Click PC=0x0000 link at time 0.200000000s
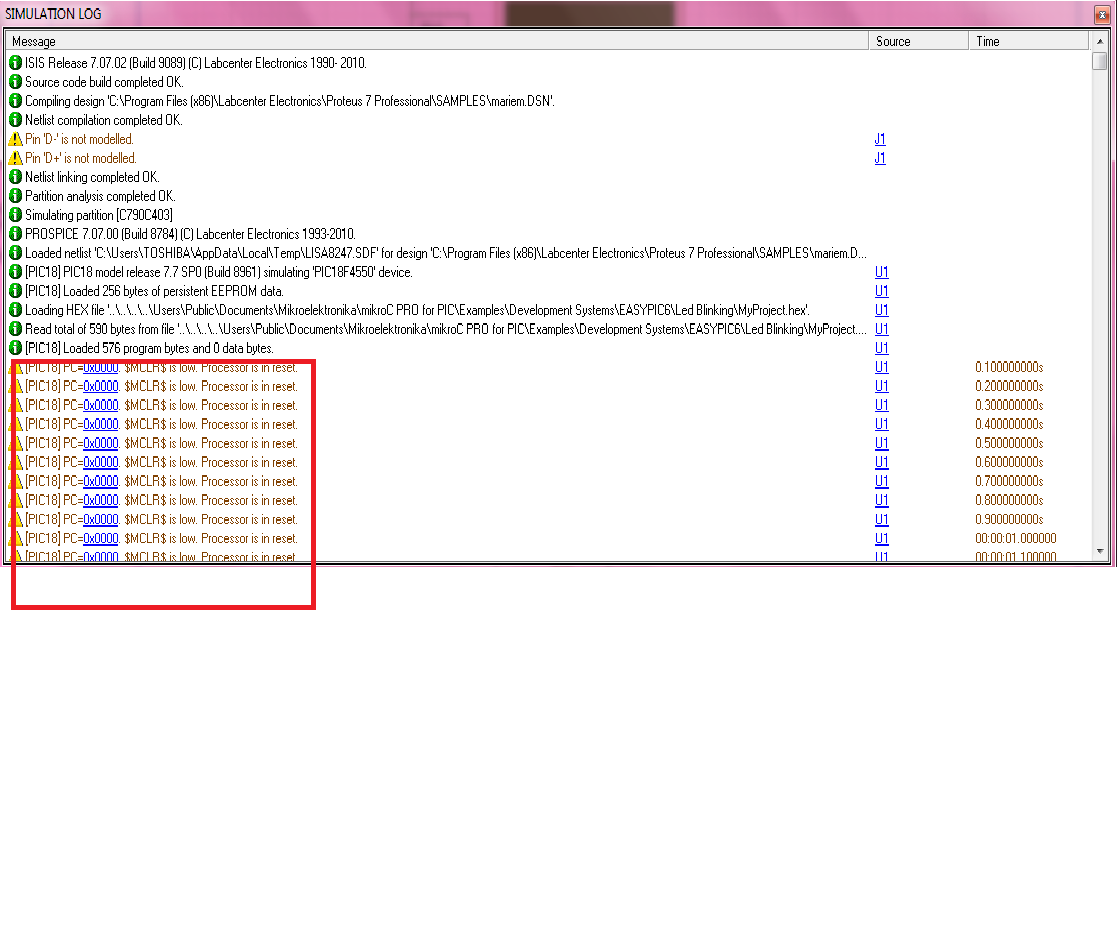The image size is (1117, 948). pyautogui.click(x=100, y=387)
